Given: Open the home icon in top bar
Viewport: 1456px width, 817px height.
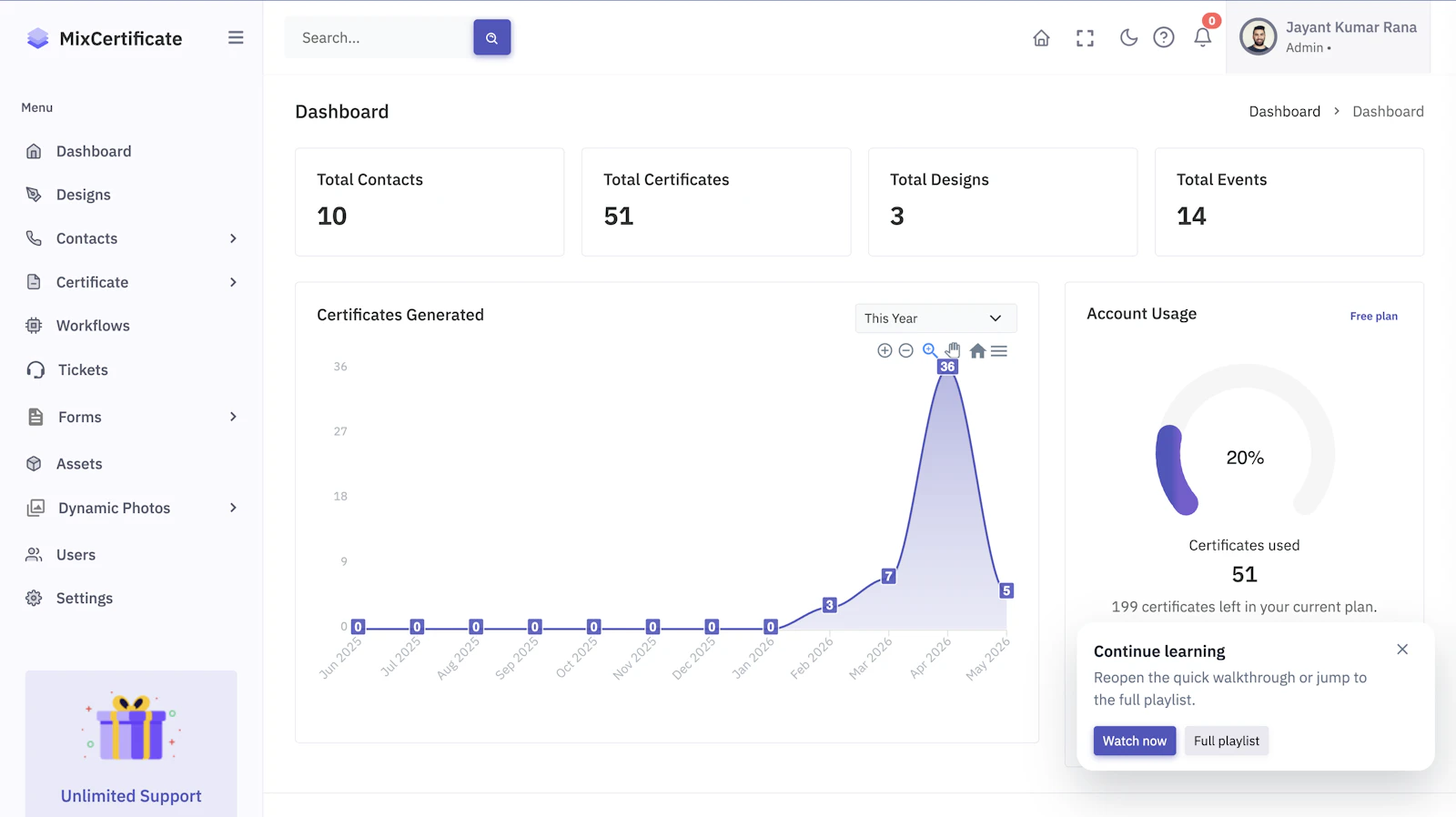Looking at the screenshot, I should (1041, 38).
